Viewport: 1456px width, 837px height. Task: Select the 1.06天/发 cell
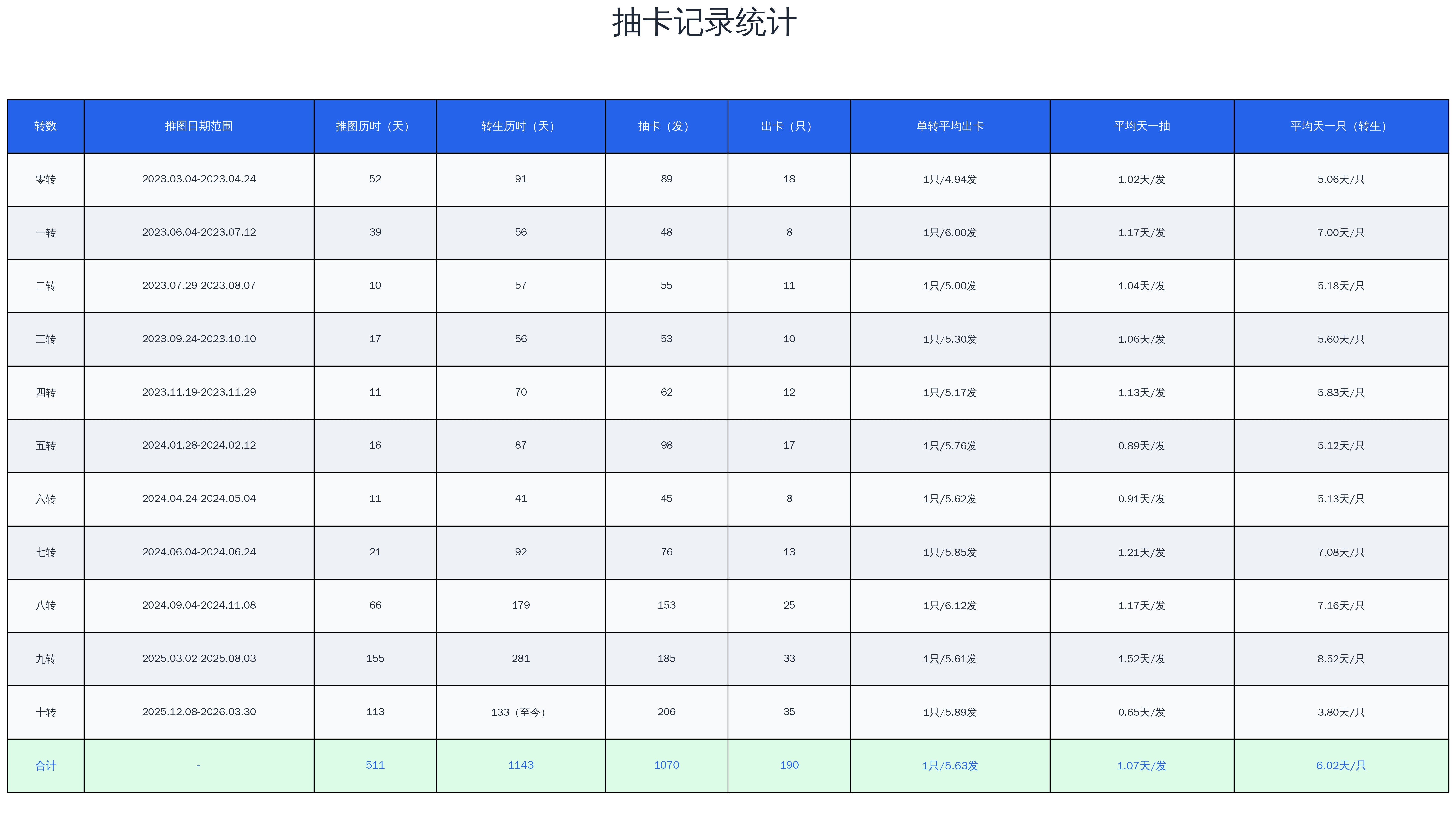tap(1142, 339)
